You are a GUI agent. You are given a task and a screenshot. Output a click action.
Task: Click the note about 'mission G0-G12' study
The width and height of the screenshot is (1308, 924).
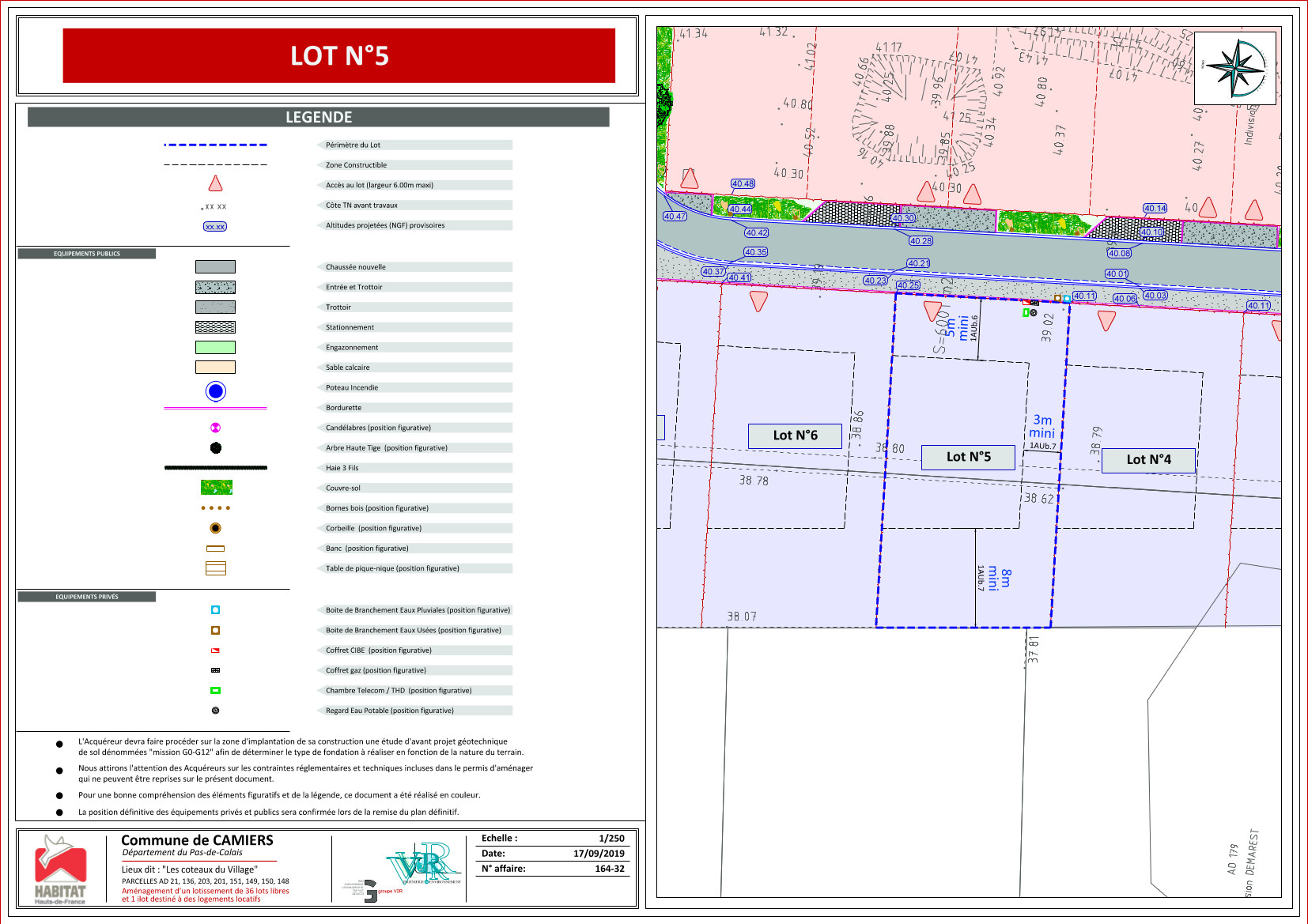pos(301,747)
